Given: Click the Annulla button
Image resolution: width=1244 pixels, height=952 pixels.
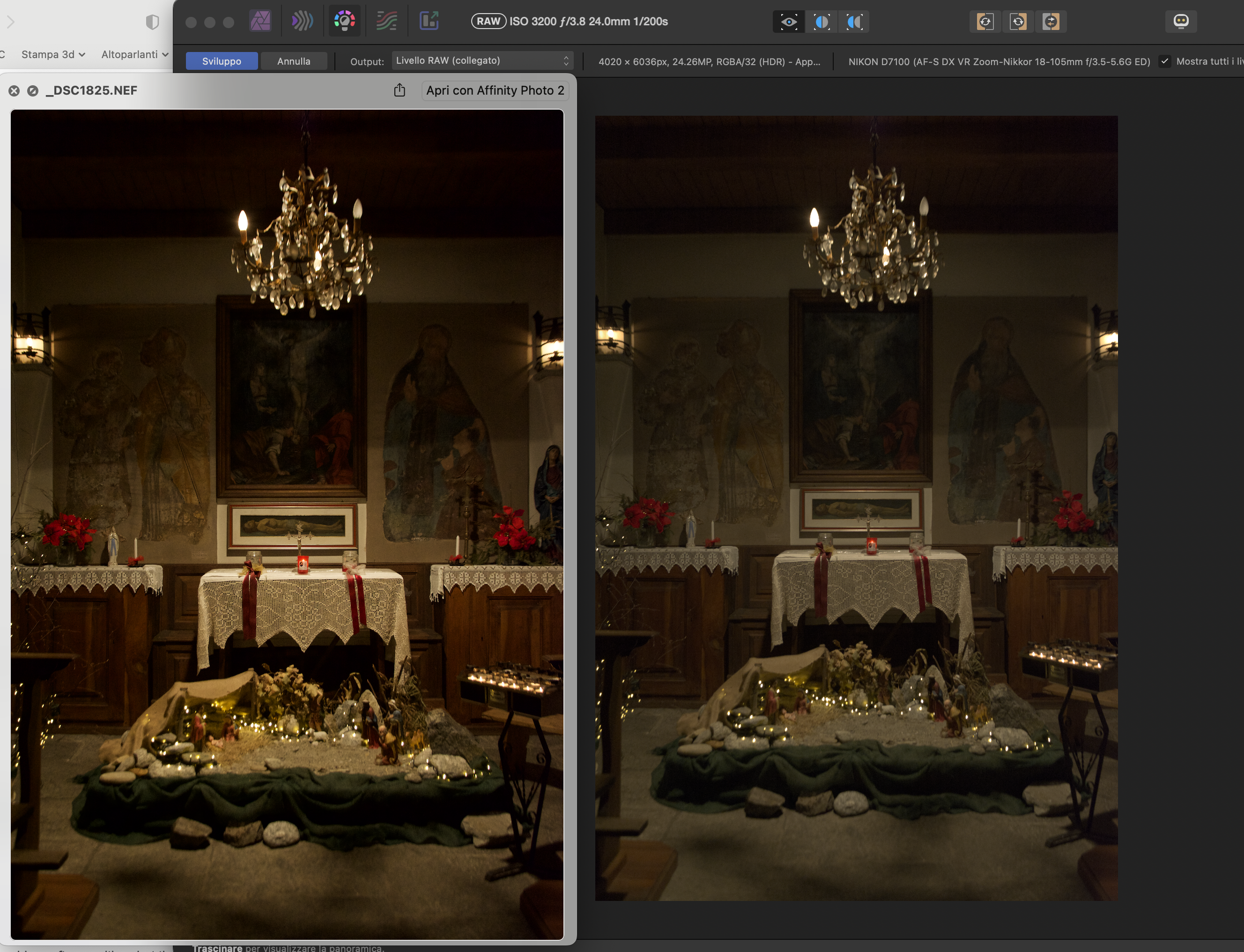Looking at the screenshot, I should coord(294,61).
